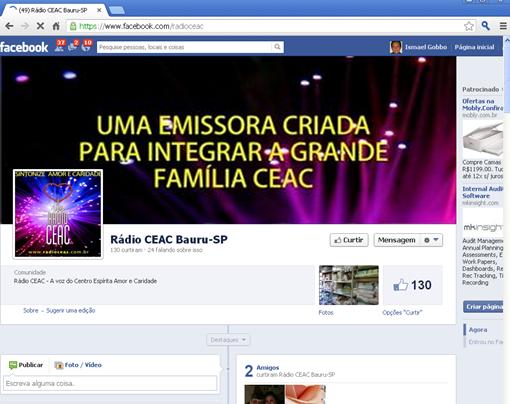Click the Criar página button

[x=483, y=307]
